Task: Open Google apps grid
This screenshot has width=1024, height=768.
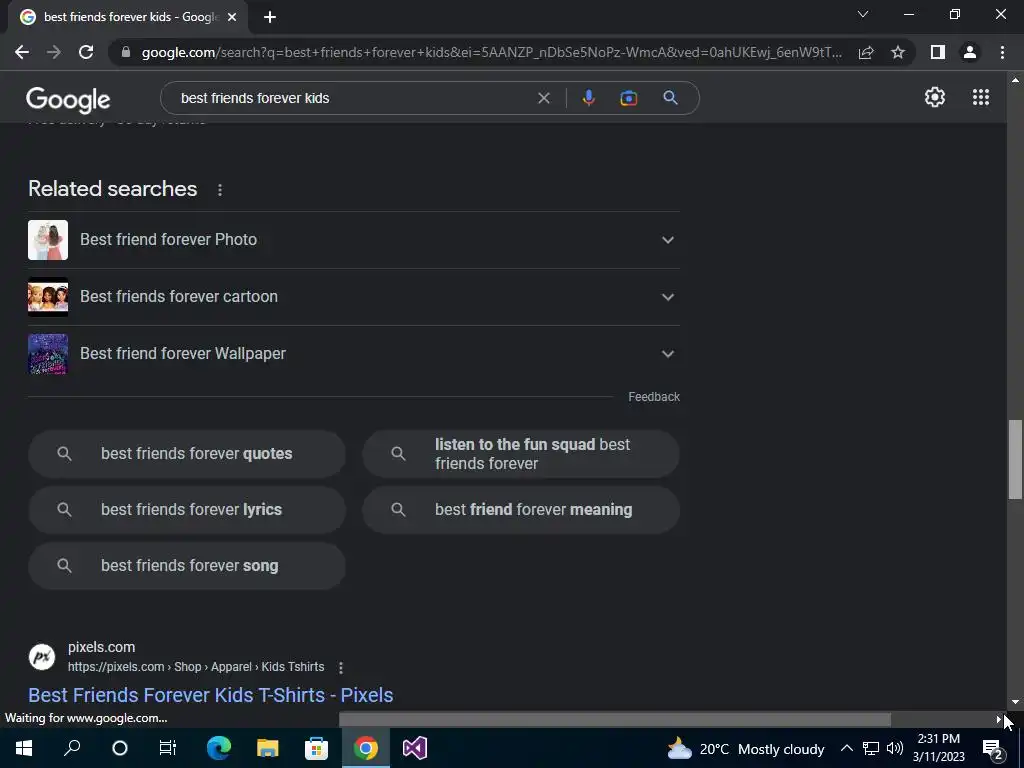Action: (981, 97)
